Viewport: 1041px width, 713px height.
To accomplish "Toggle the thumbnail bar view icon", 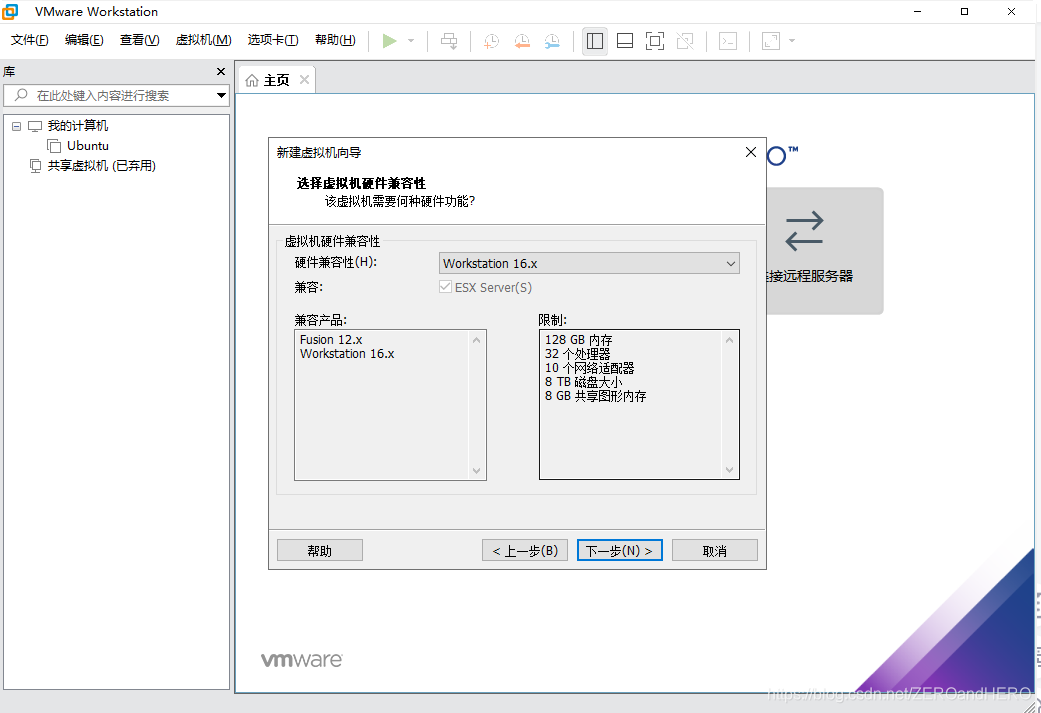I will click(625, 41).
